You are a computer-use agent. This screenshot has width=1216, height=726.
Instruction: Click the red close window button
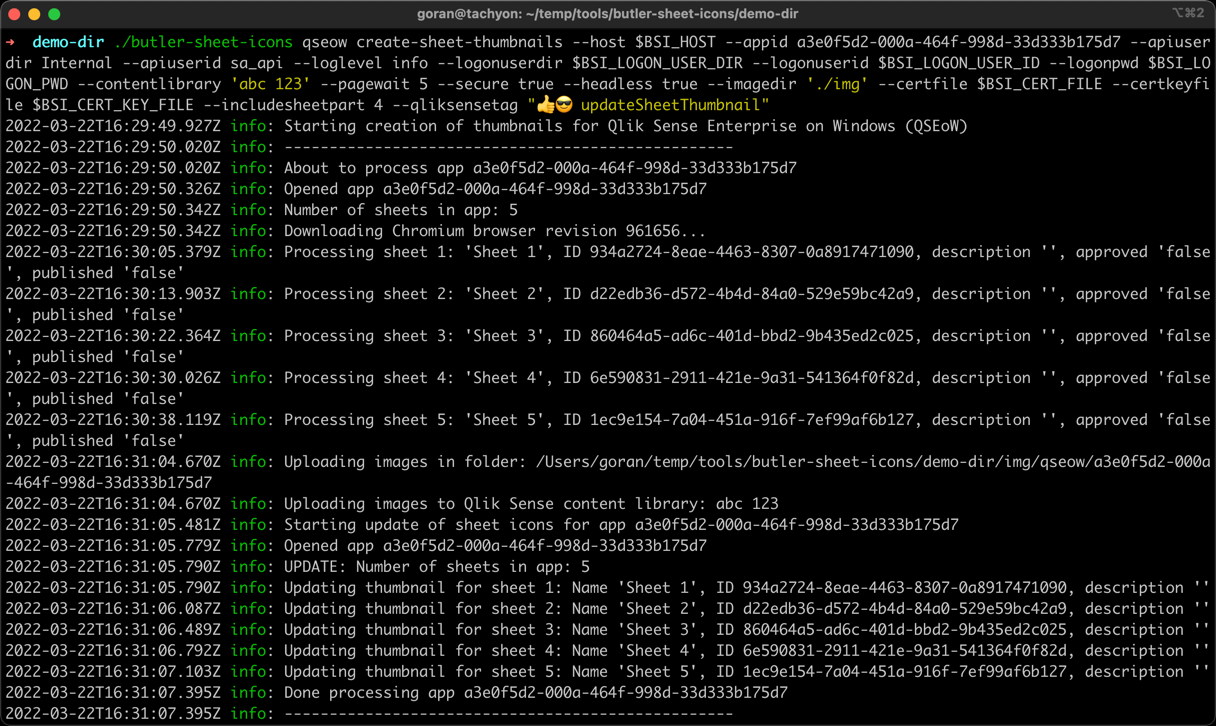14,14
